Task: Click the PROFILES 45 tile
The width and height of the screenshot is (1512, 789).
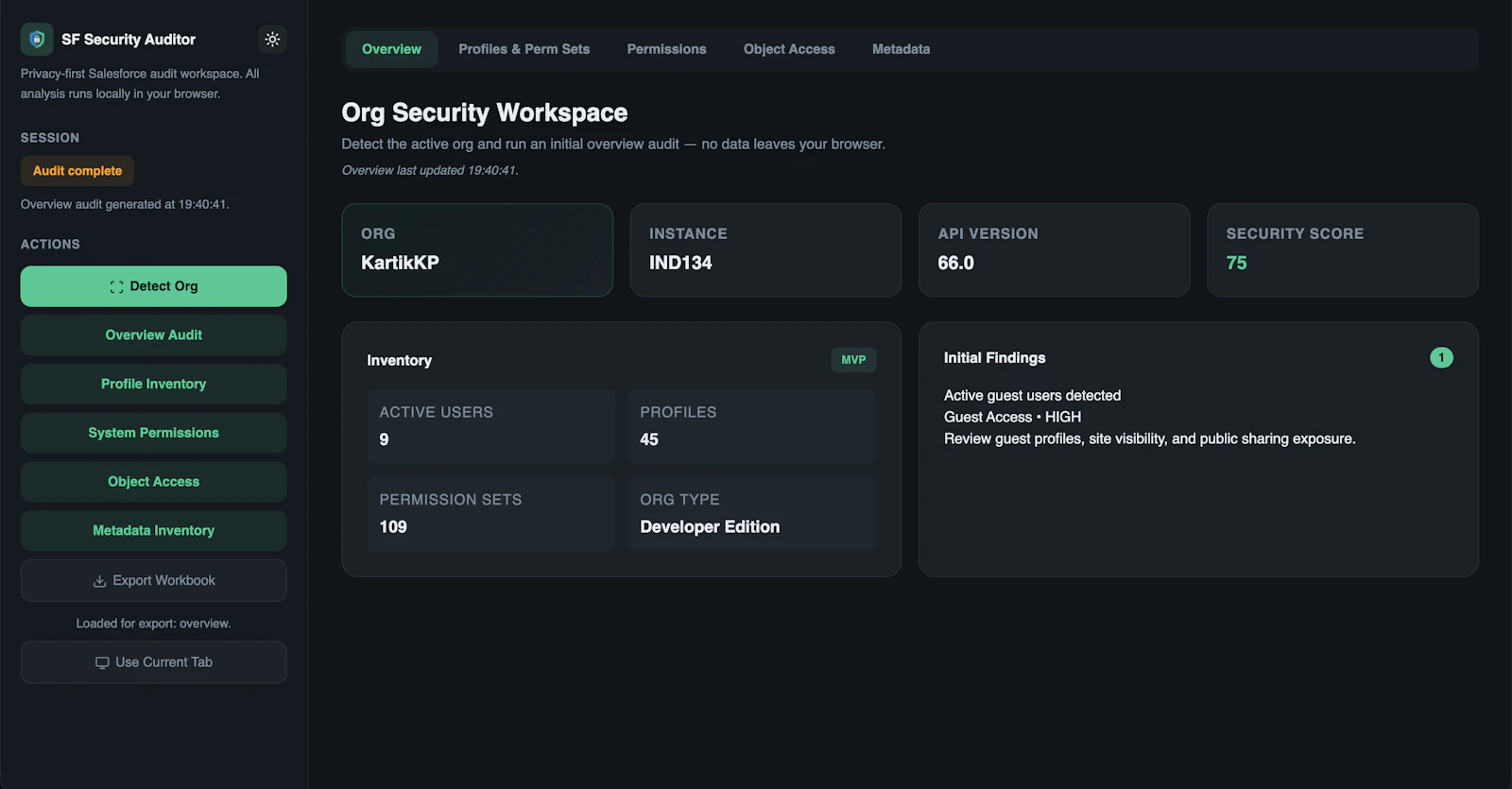Action: [751, 426]
